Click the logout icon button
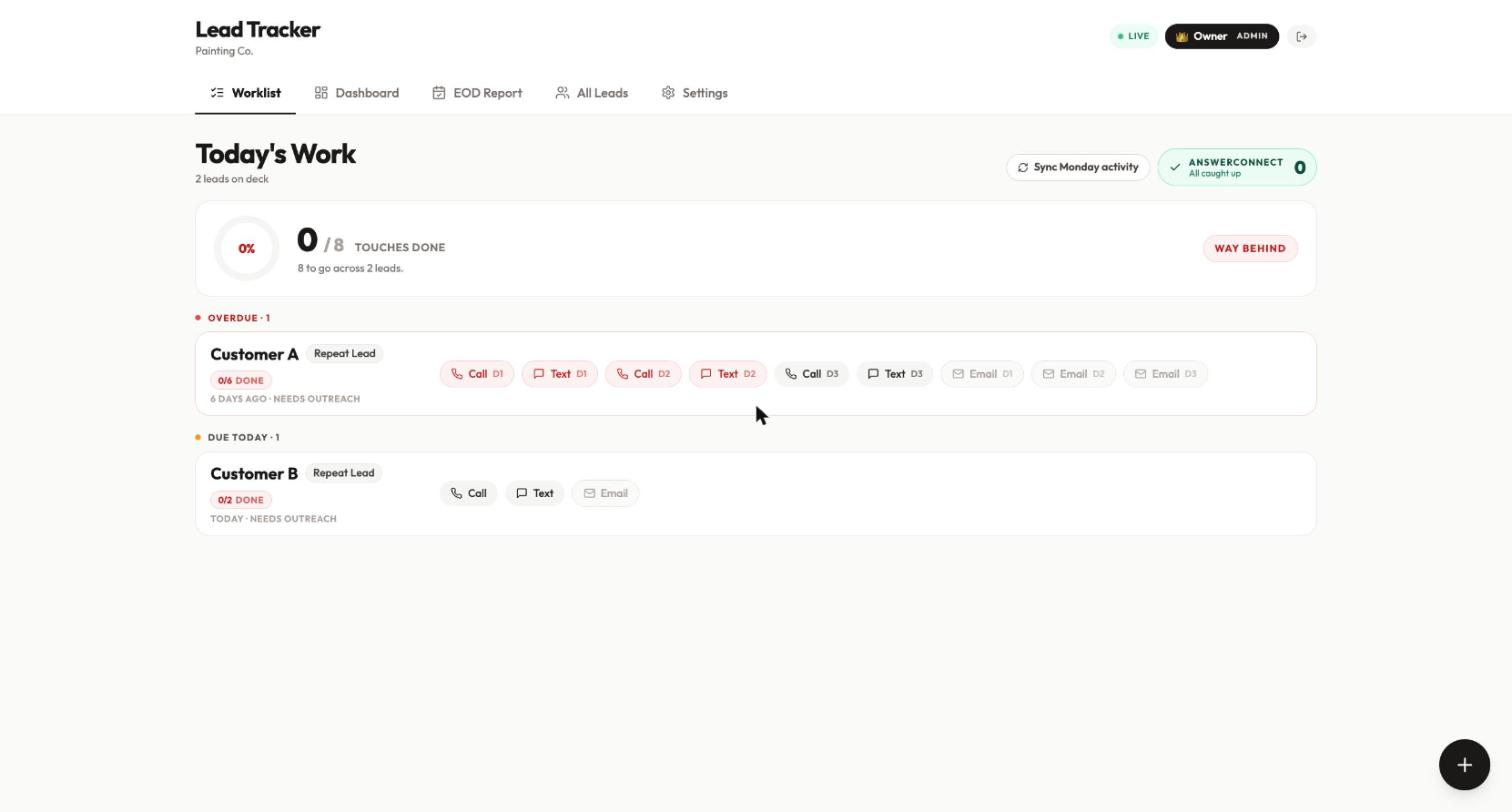Viewport: 1512px width, 812px height. pyautogui.click(x=1301, y=37)
